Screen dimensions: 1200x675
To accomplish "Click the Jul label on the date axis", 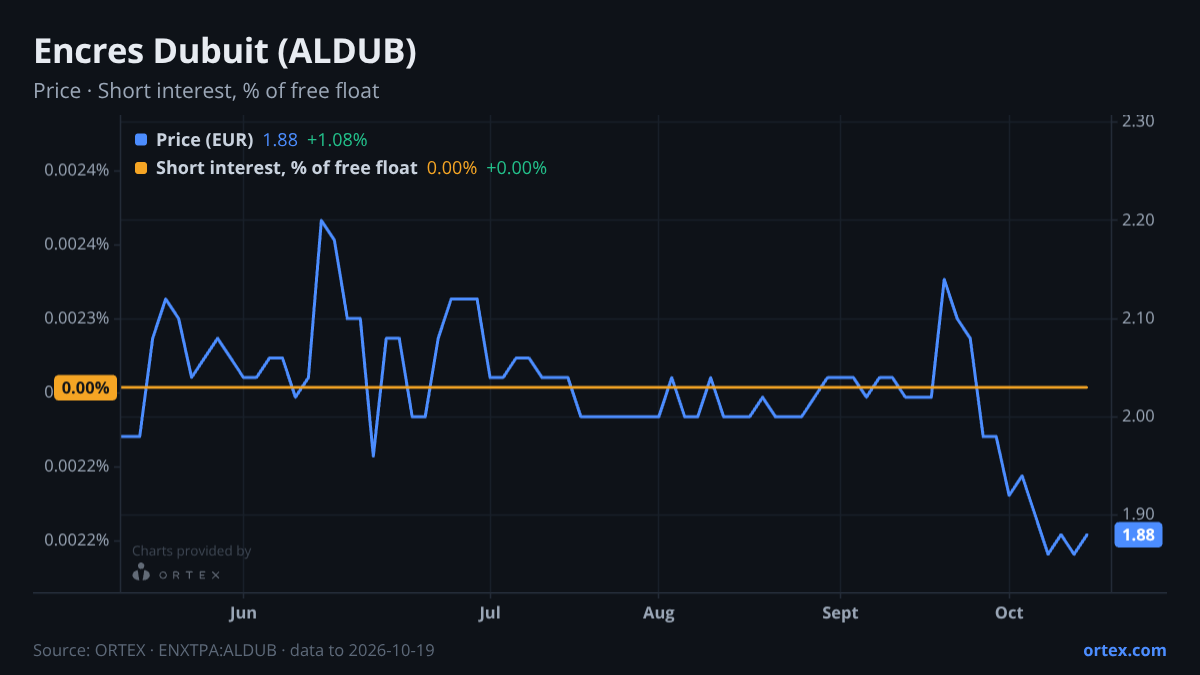I will click(x=490, y=613).
